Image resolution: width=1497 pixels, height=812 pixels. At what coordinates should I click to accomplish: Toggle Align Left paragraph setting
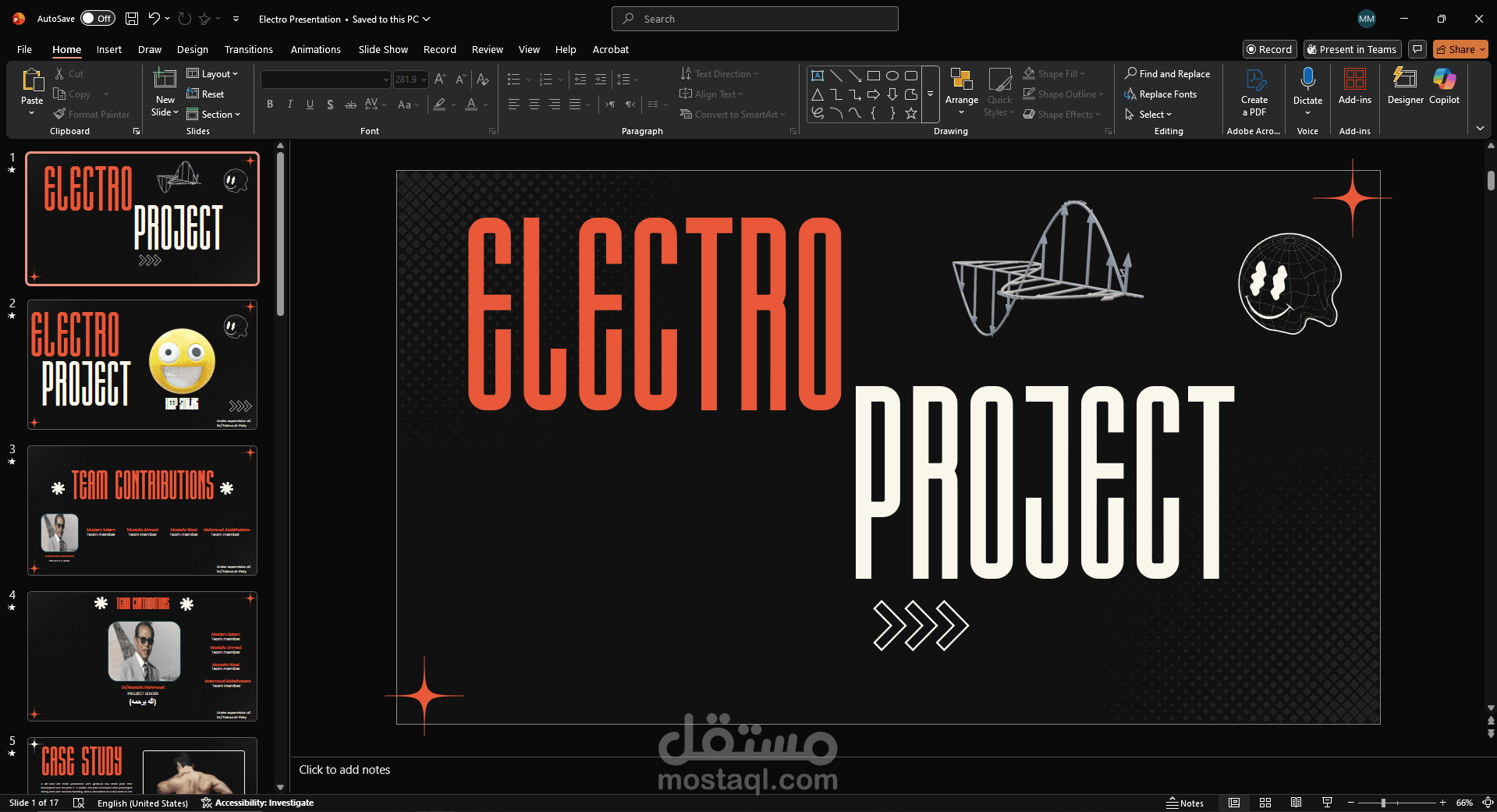click(514, 104)
